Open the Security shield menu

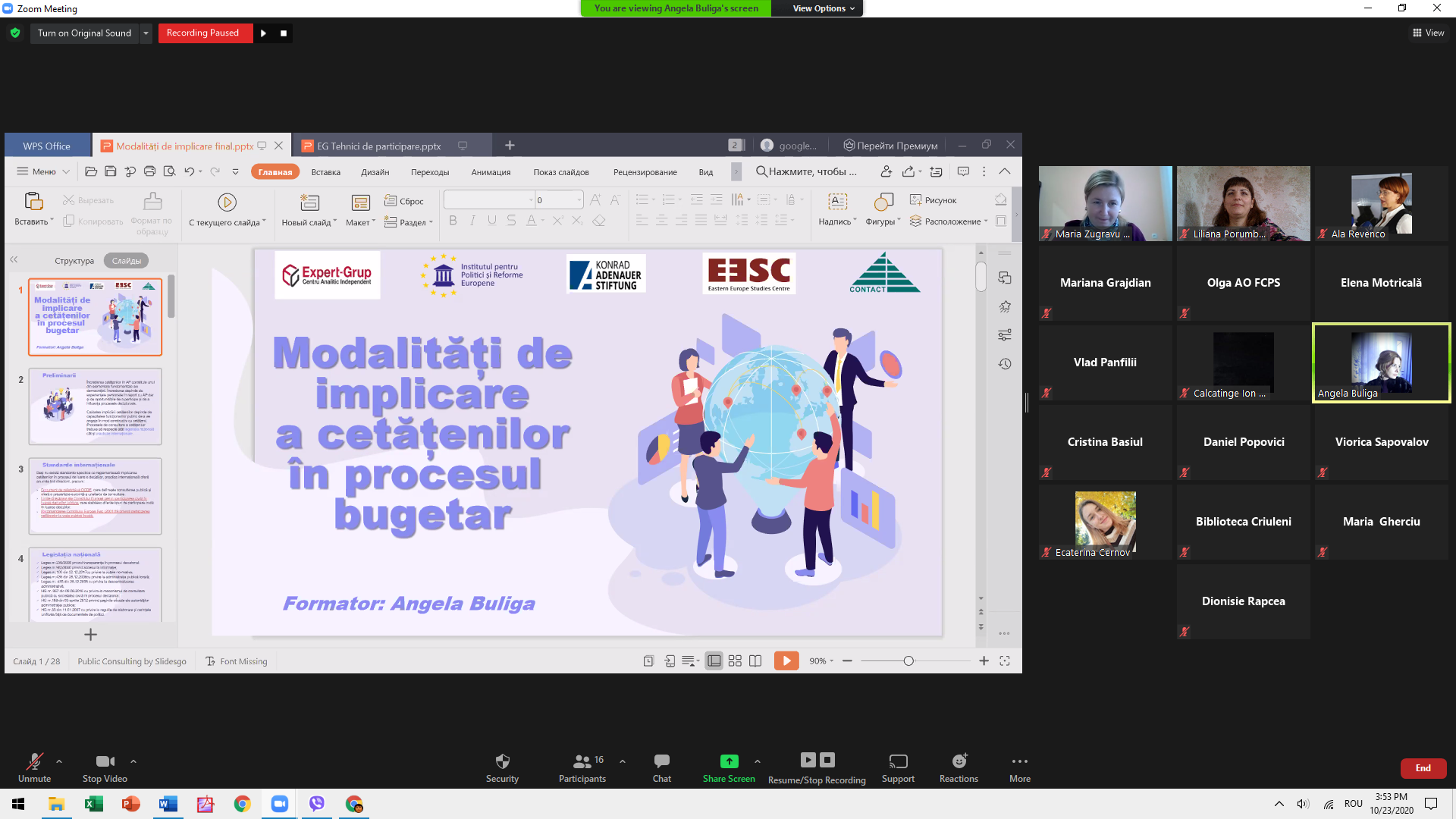click(502, 761)
